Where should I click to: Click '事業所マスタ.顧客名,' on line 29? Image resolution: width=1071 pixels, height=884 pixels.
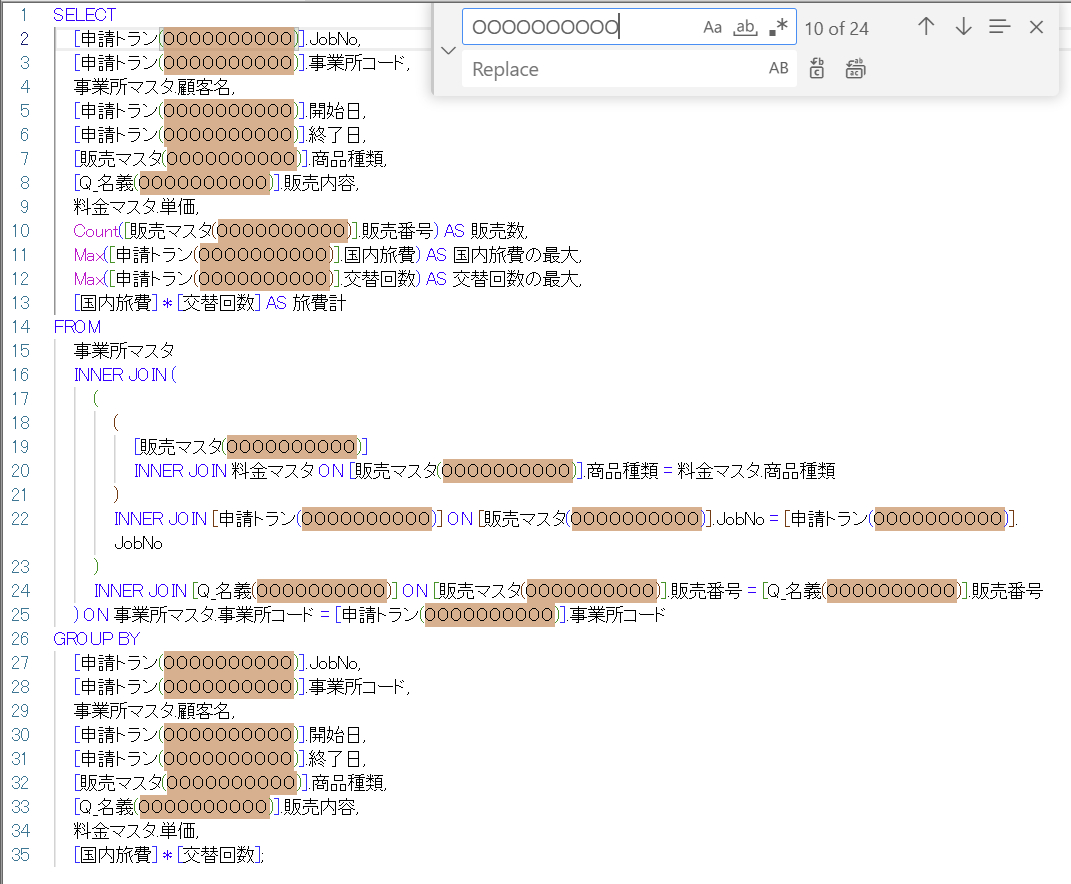pyautogui.click(x=154, y=710)
